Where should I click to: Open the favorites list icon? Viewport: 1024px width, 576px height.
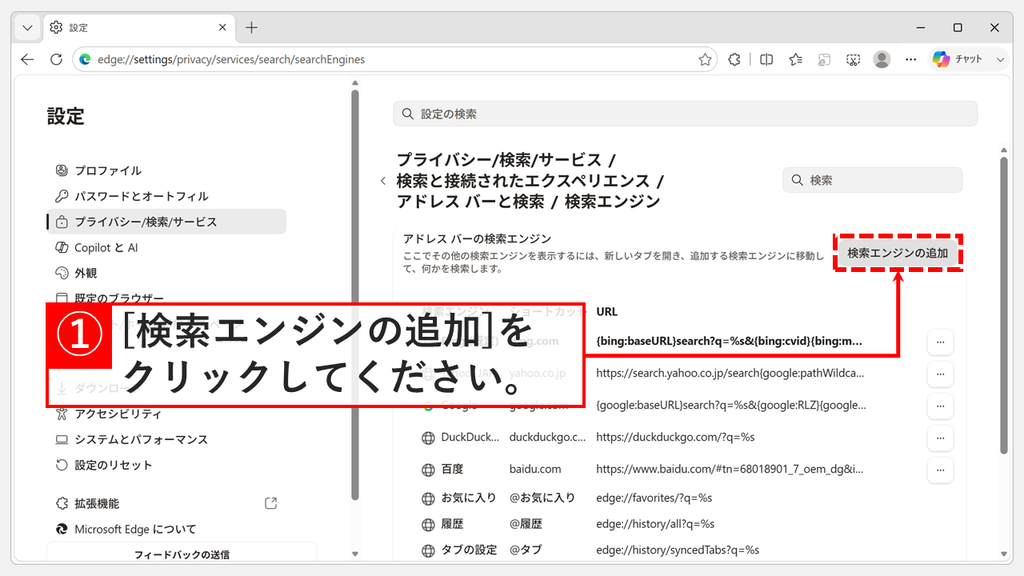point(795,59)
